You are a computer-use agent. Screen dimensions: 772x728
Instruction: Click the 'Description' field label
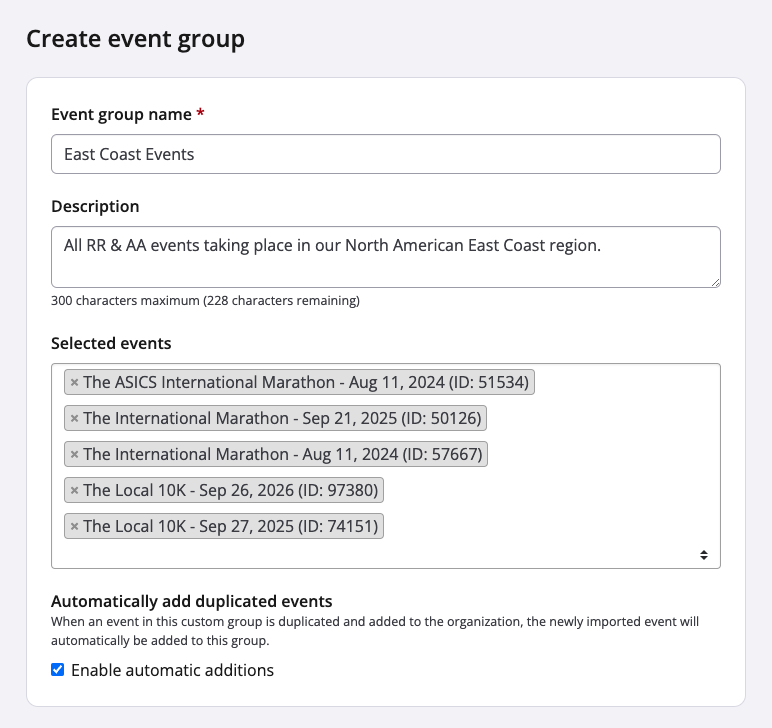[x=95, y=206]
